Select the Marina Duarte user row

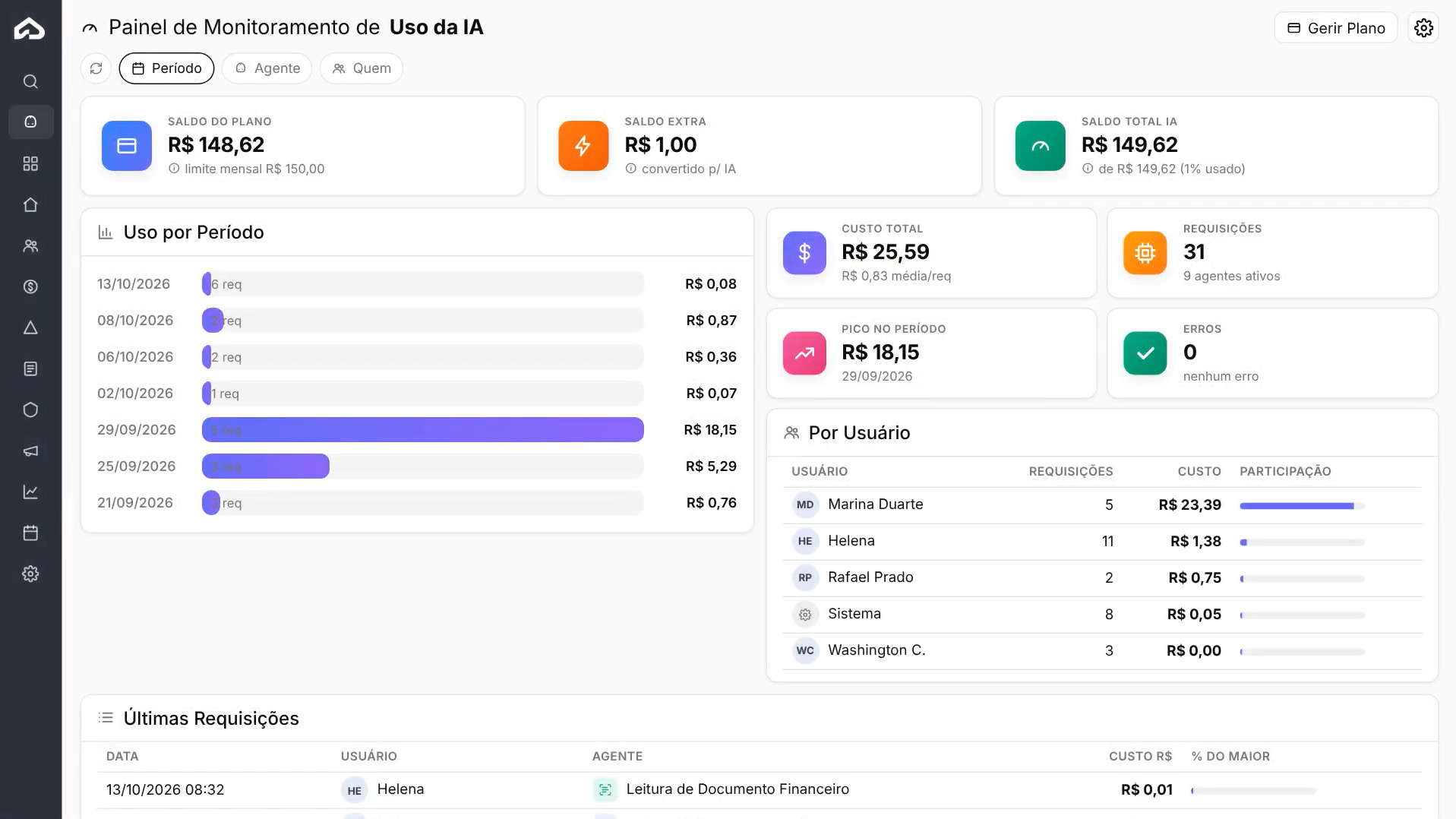point(1102,505)
